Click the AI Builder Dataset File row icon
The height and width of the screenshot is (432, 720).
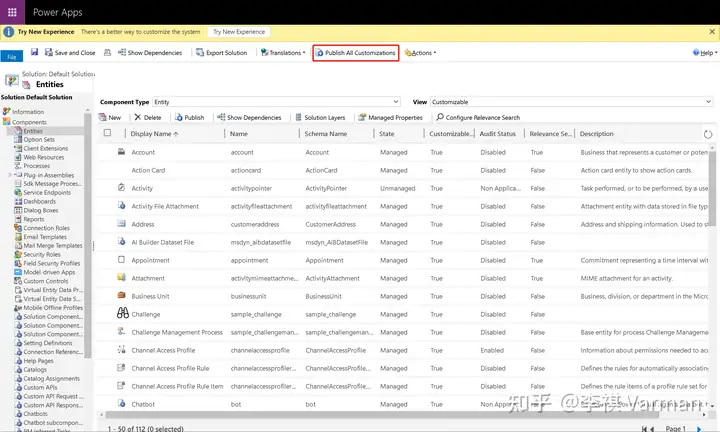[121, 241]
